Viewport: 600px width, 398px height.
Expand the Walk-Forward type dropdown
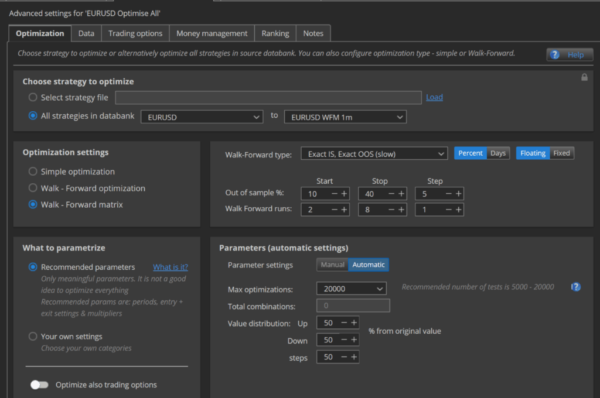374,154
